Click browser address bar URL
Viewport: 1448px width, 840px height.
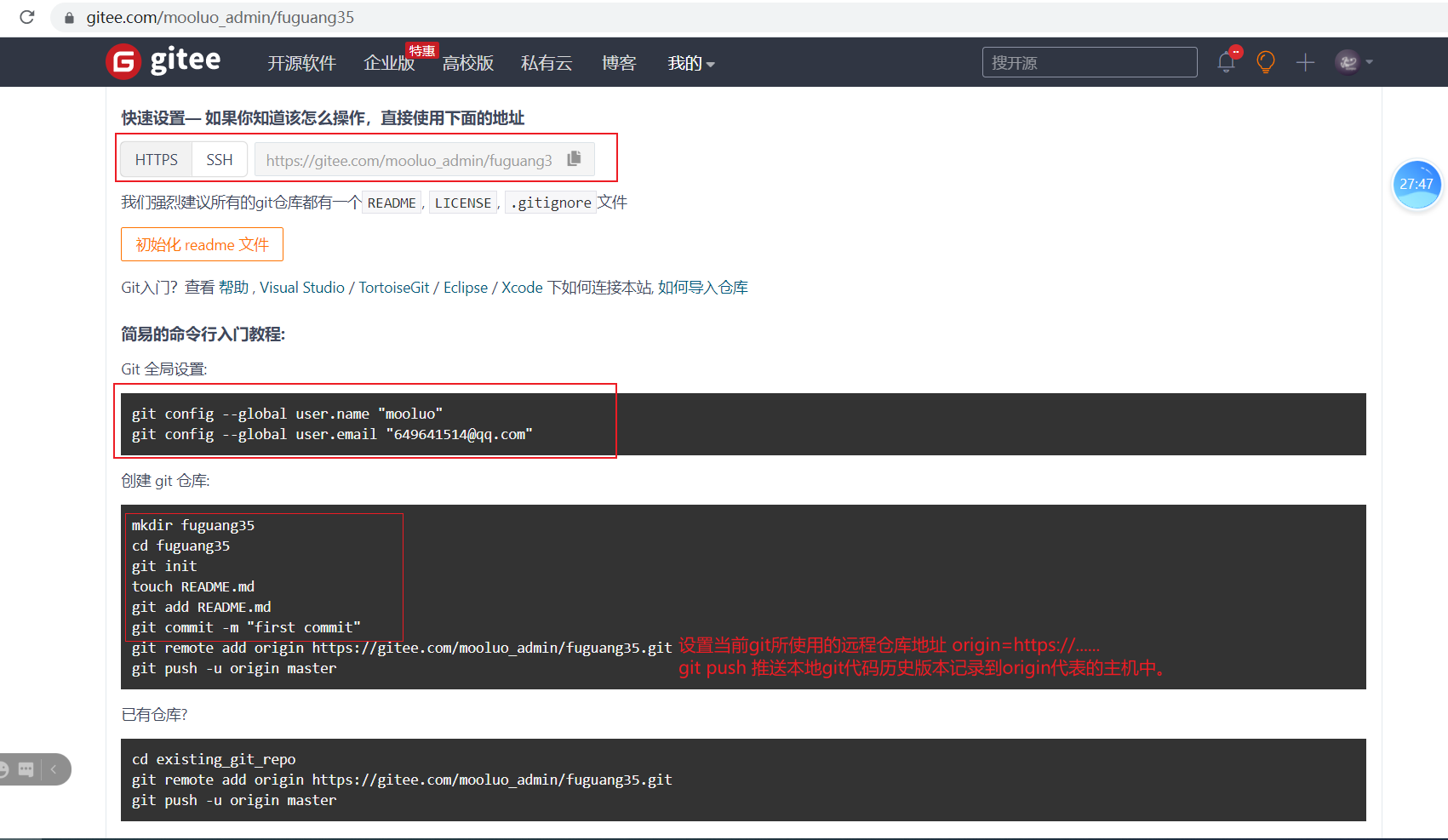(220, 17)
